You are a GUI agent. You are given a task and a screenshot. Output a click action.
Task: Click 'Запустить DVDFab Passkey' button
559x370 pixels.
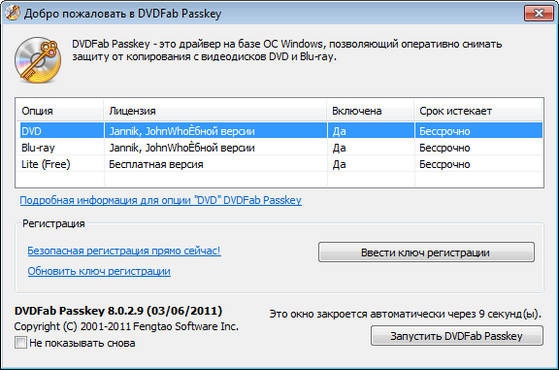pos(457,336)
